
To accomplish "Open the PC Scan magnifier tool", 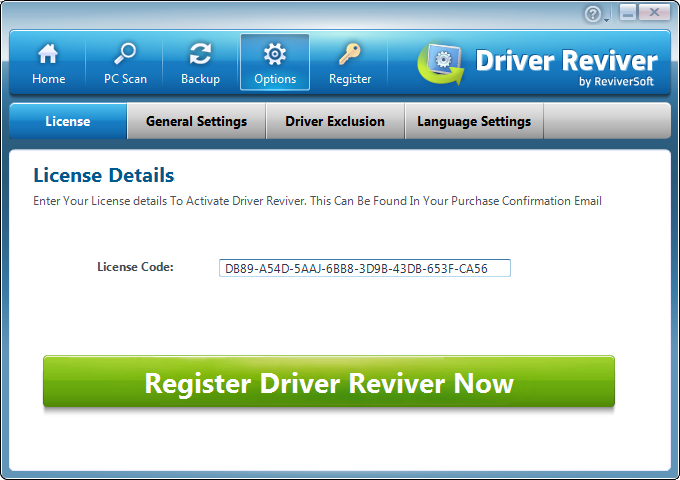I will pyautogui.click(x=125, y=63).
